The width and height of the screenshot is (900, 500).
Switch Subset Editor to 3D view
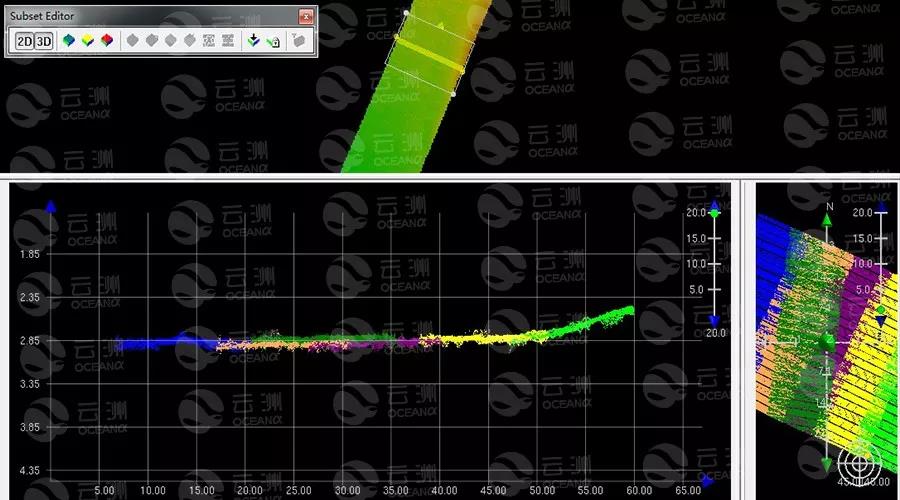coord(44,41)
